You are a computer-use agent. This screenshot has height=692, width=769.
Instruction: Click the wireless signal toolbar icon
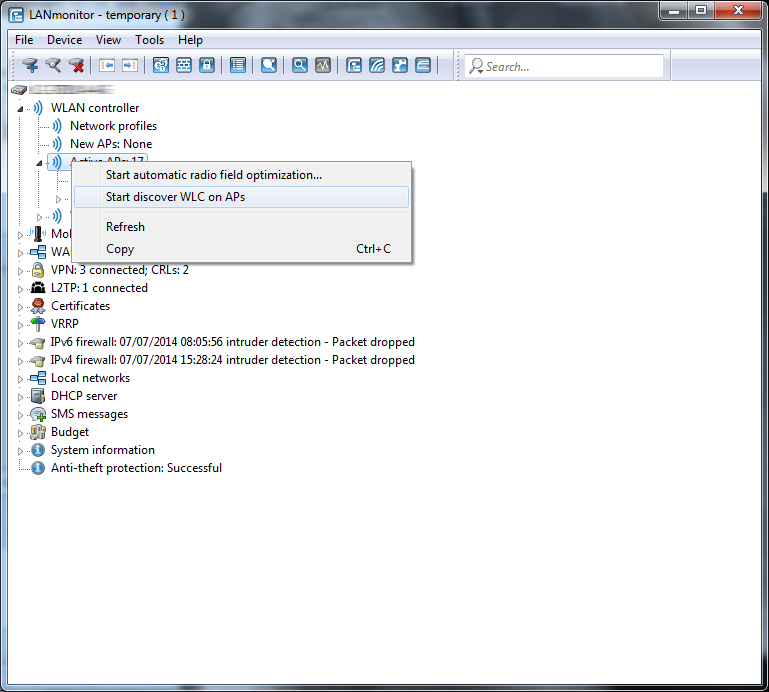pos(377,66)
